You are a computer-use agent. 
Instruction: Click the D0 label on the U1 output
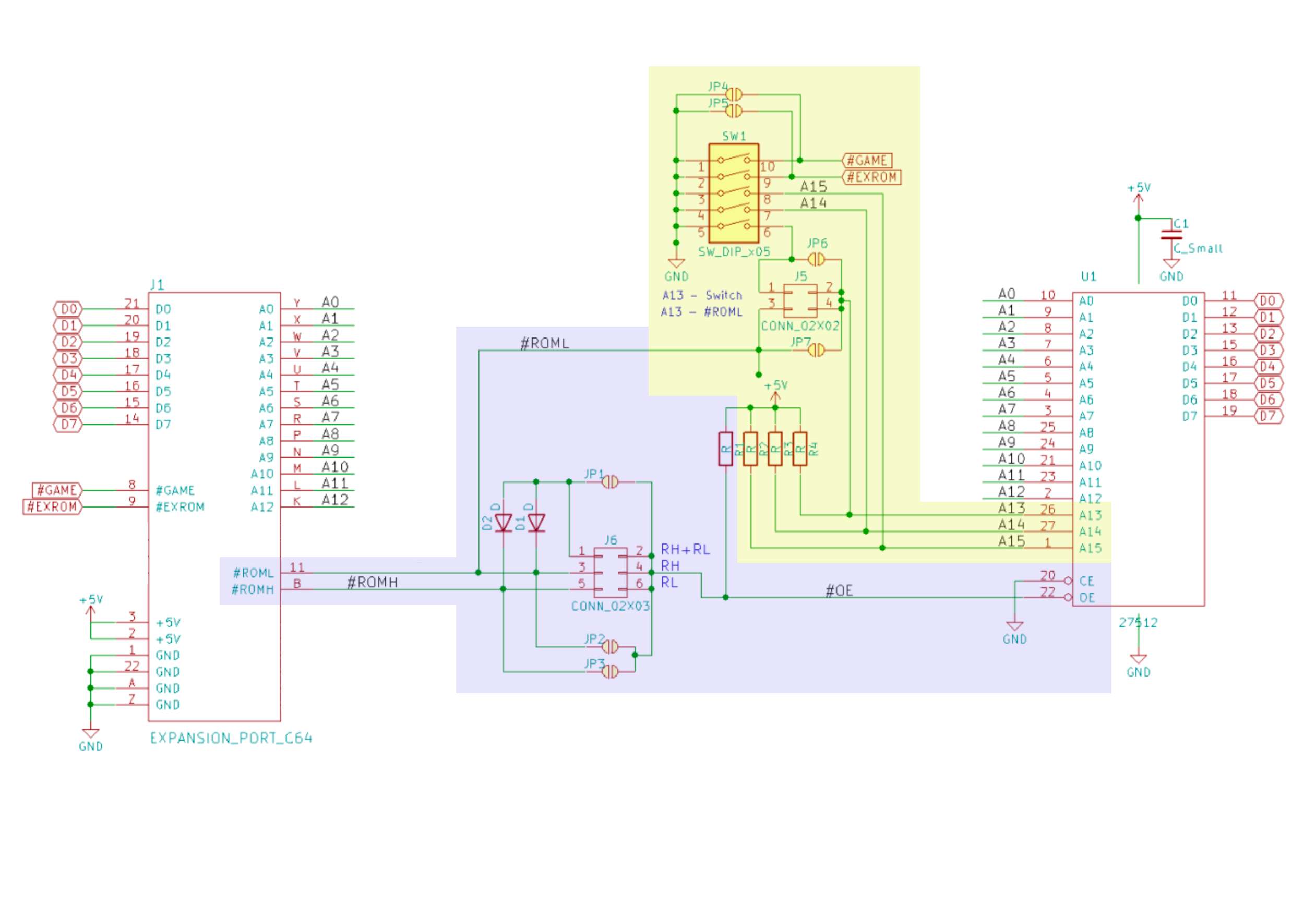[x=1268, y=301]
